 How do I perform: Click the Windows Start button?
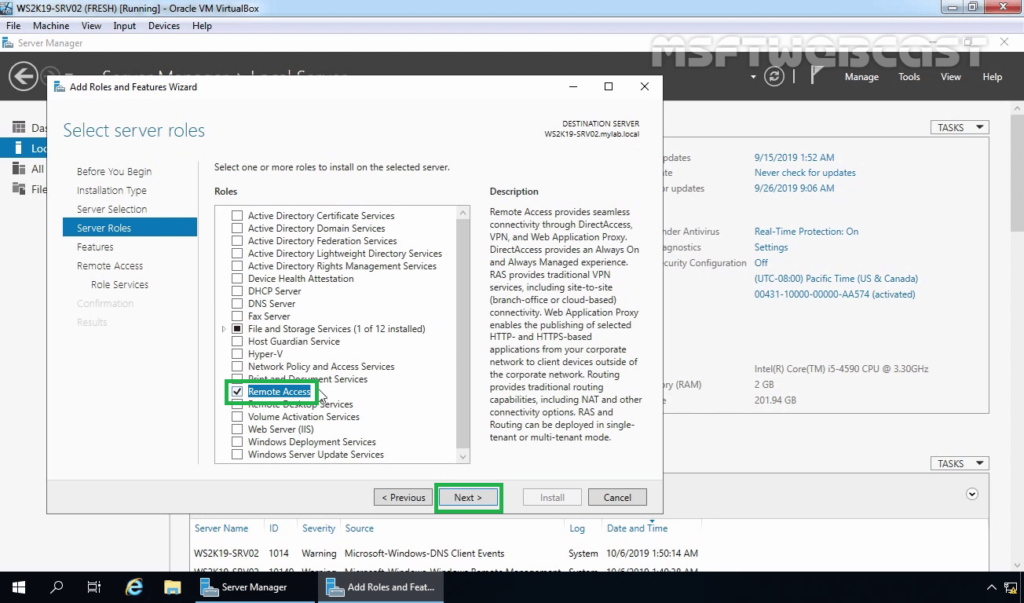(19, 587)
